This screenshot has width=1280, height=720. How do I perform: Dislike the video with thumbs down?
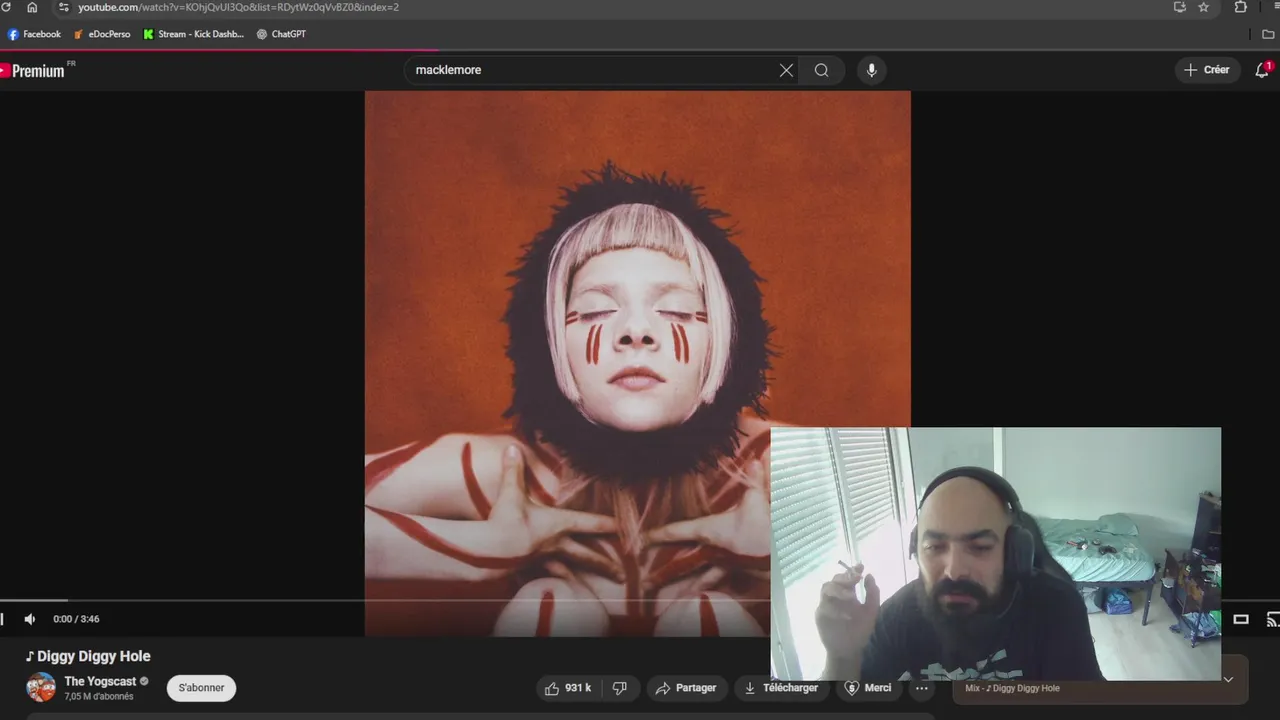(x=620, y=688)
